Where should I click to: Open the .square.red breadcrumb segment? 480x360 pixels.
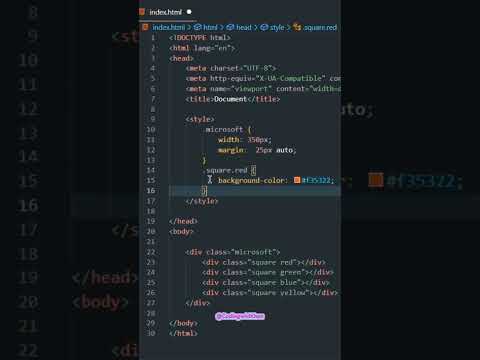coord(315,27)
